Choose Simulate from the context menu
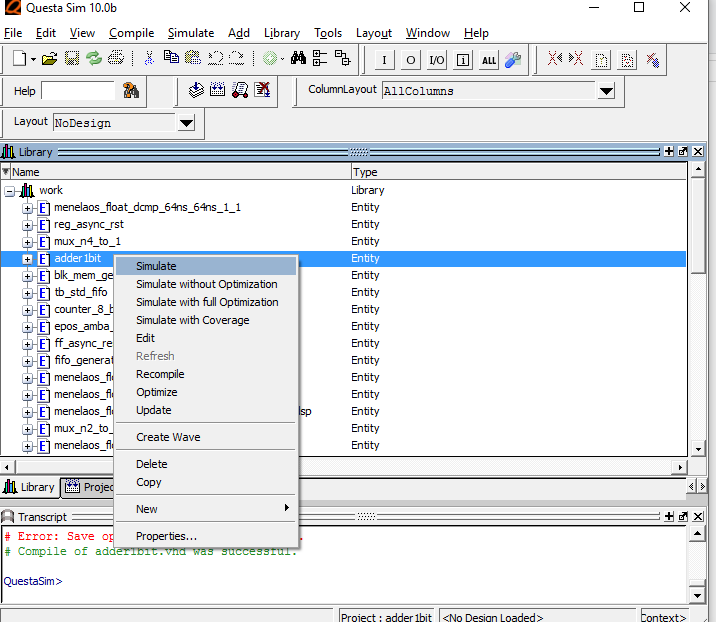716x622 pixels. (x=206, y=266)
